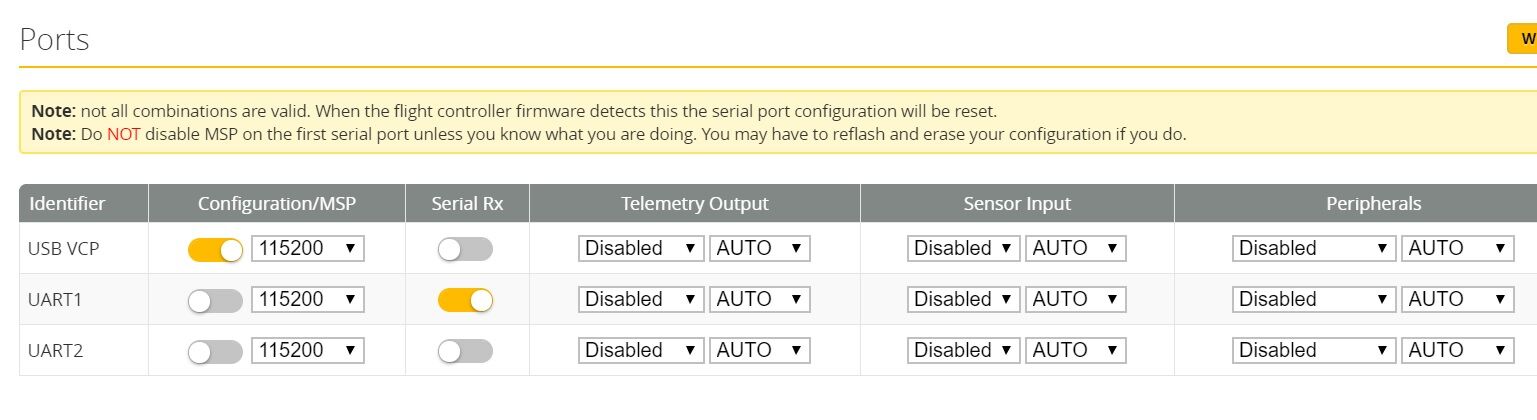Expand UART2 Telemetry Output AUTO baud dropdown
Screen dimensions: 1537x420
pyautogui.click(x=759, y=351)
